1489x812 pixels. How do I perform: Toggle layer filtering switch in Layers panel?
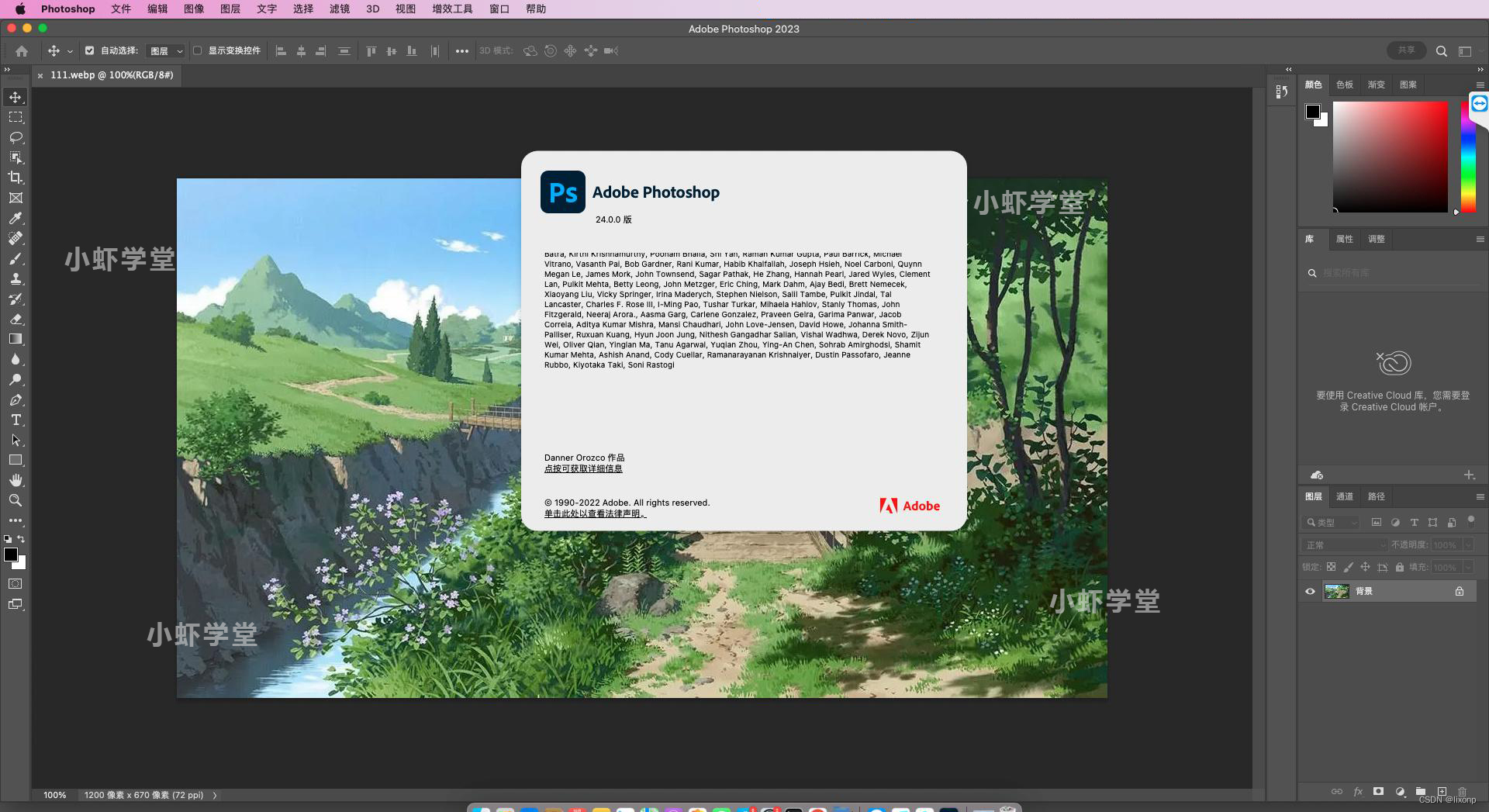[1470, 521]
